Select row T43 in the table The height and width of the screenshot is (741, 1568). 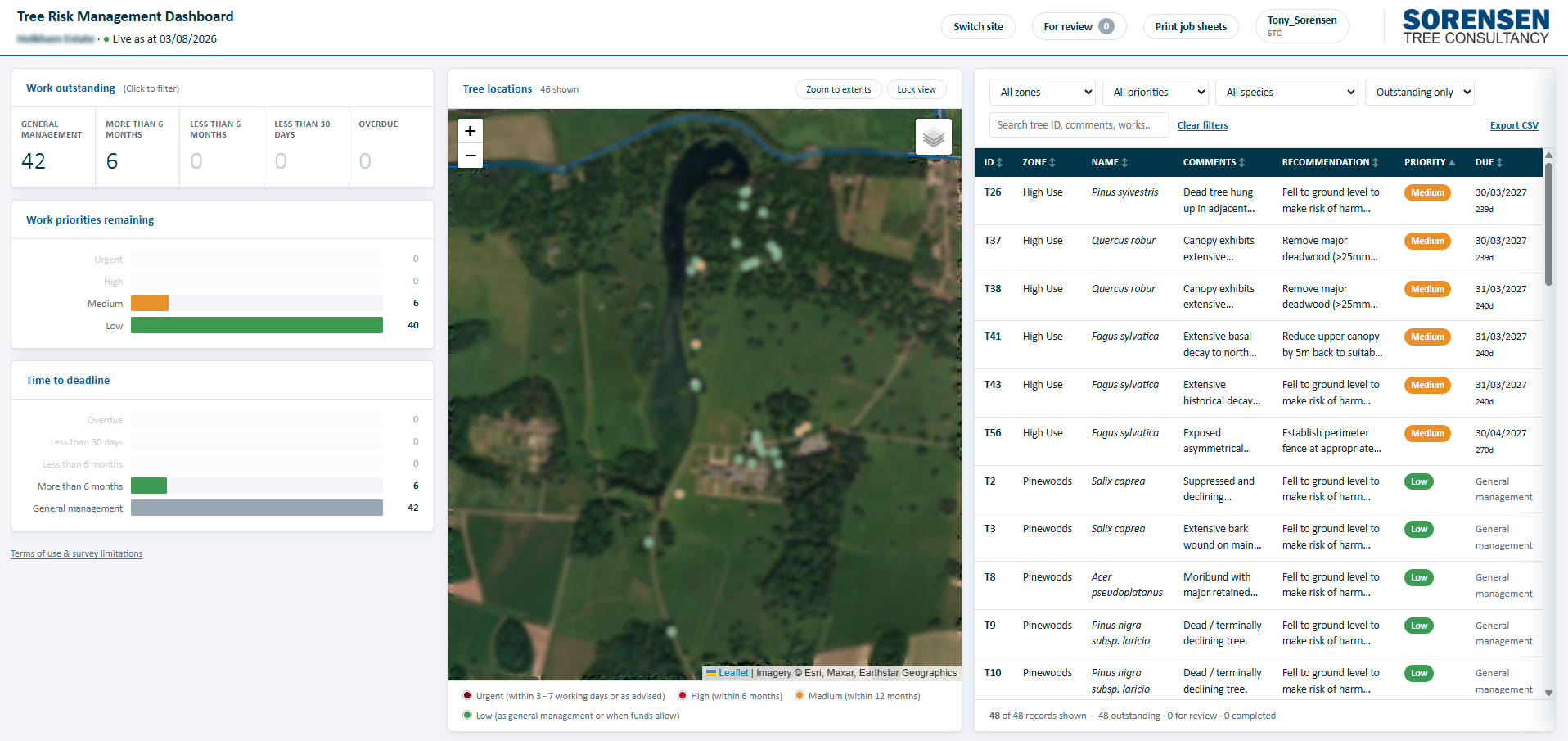click(1258, 393)
